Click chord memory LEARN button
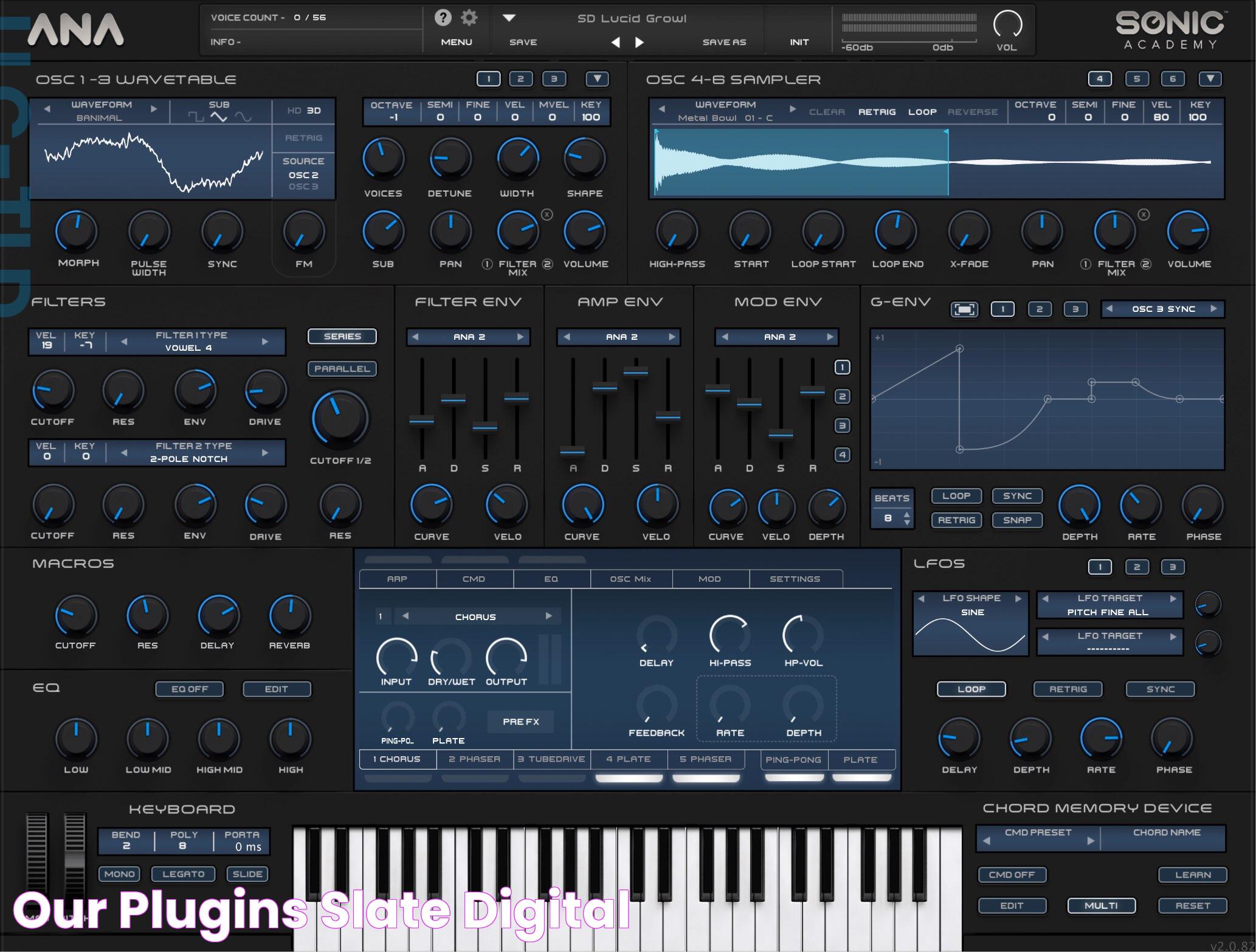This screenshot has height=952, width=1256. click(1193, 874)
